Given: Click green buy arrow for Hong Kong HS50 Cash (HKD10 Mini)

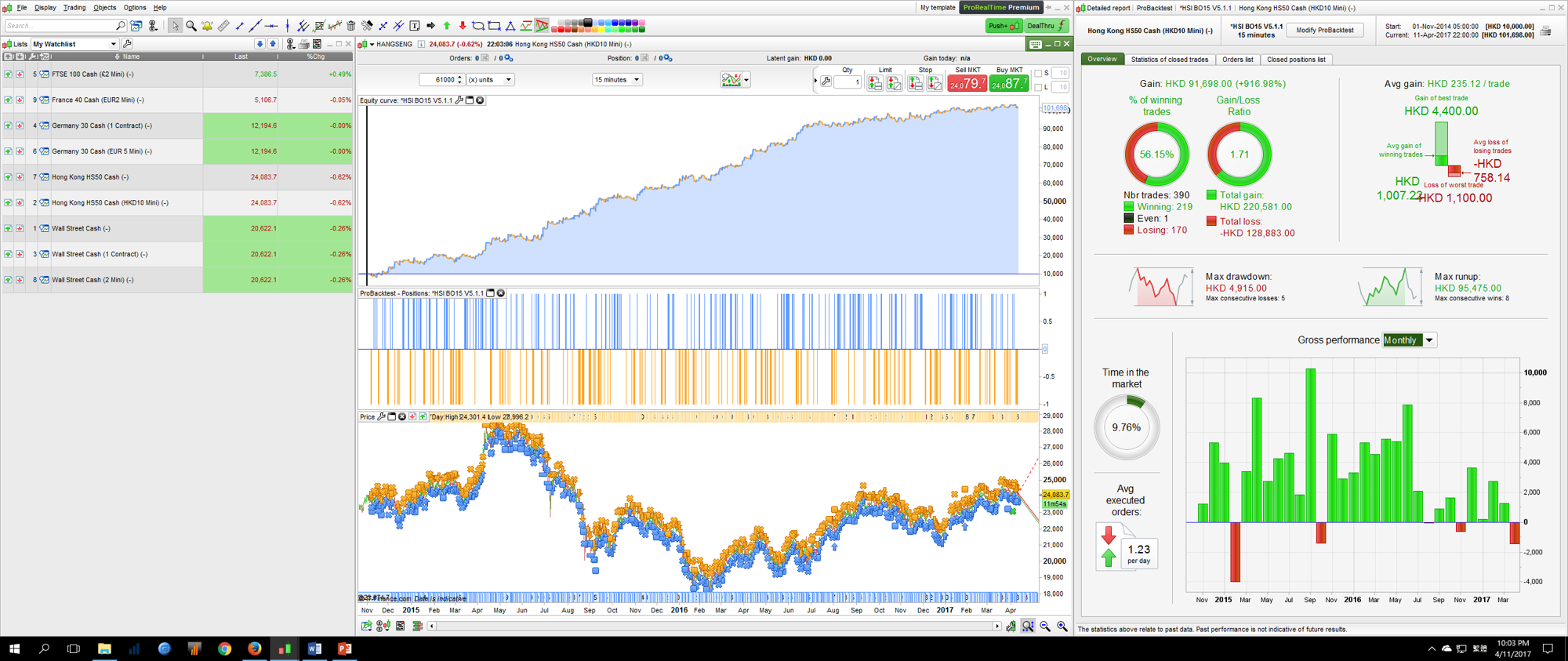Looking at the screenshot, I should 8,202.
